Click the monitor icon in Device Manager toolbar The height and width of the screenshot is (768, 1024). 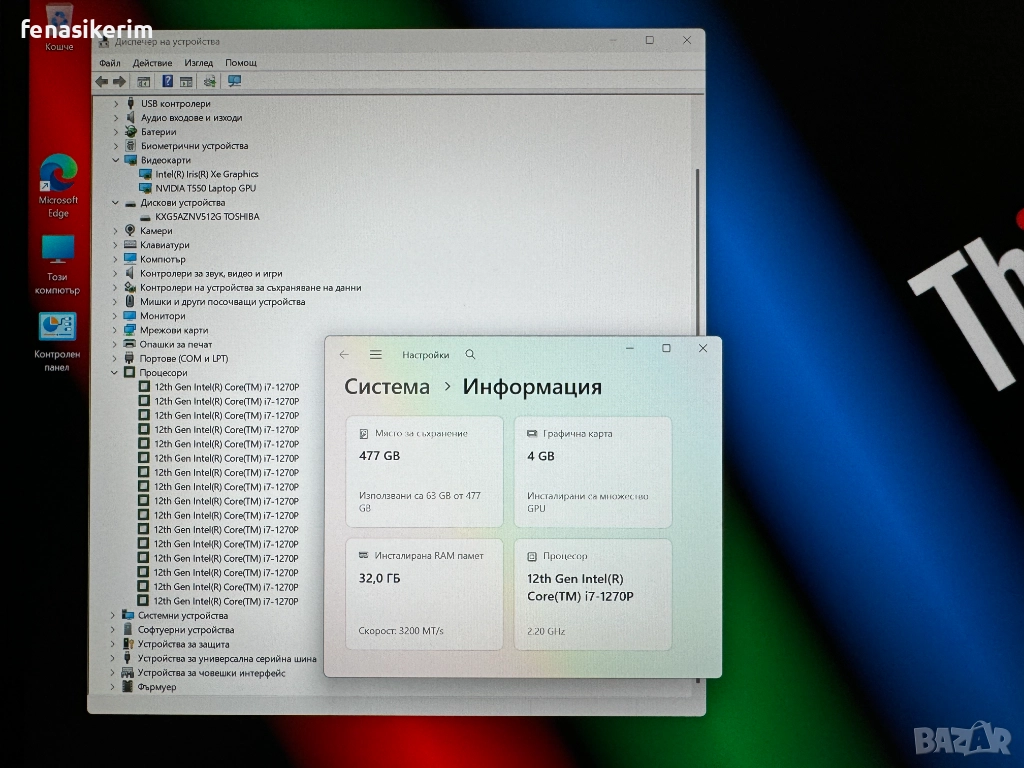click(234, 81)
